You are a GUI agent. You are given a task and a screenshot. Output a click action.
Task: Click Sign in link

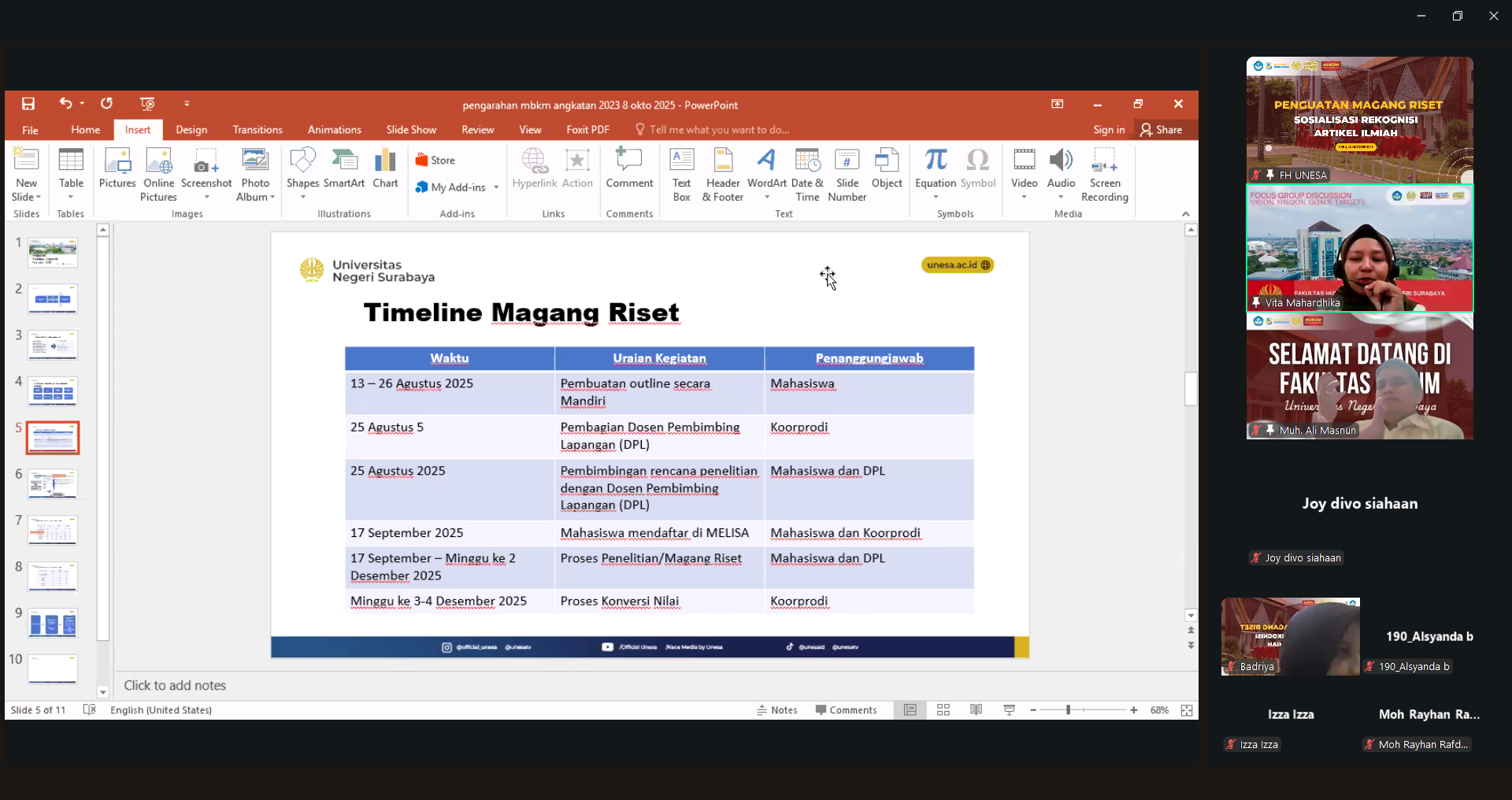[x=1109, y=130]
